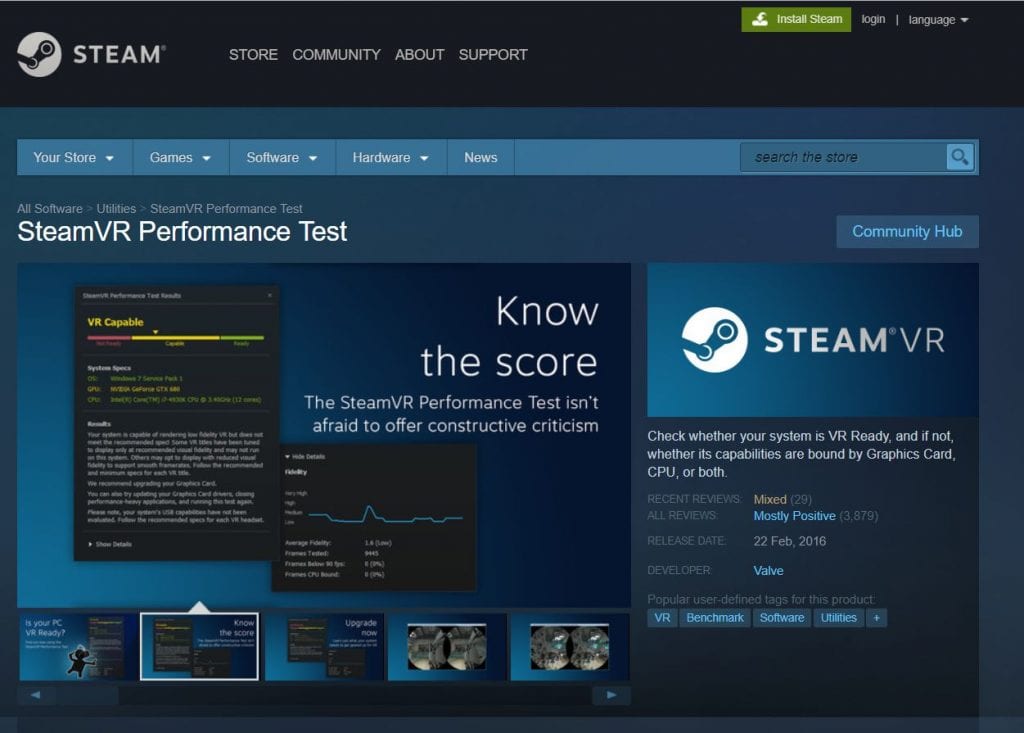Go to STORE in top navigation
Screen dimensions: 1024x733
(x=253, y=55)
